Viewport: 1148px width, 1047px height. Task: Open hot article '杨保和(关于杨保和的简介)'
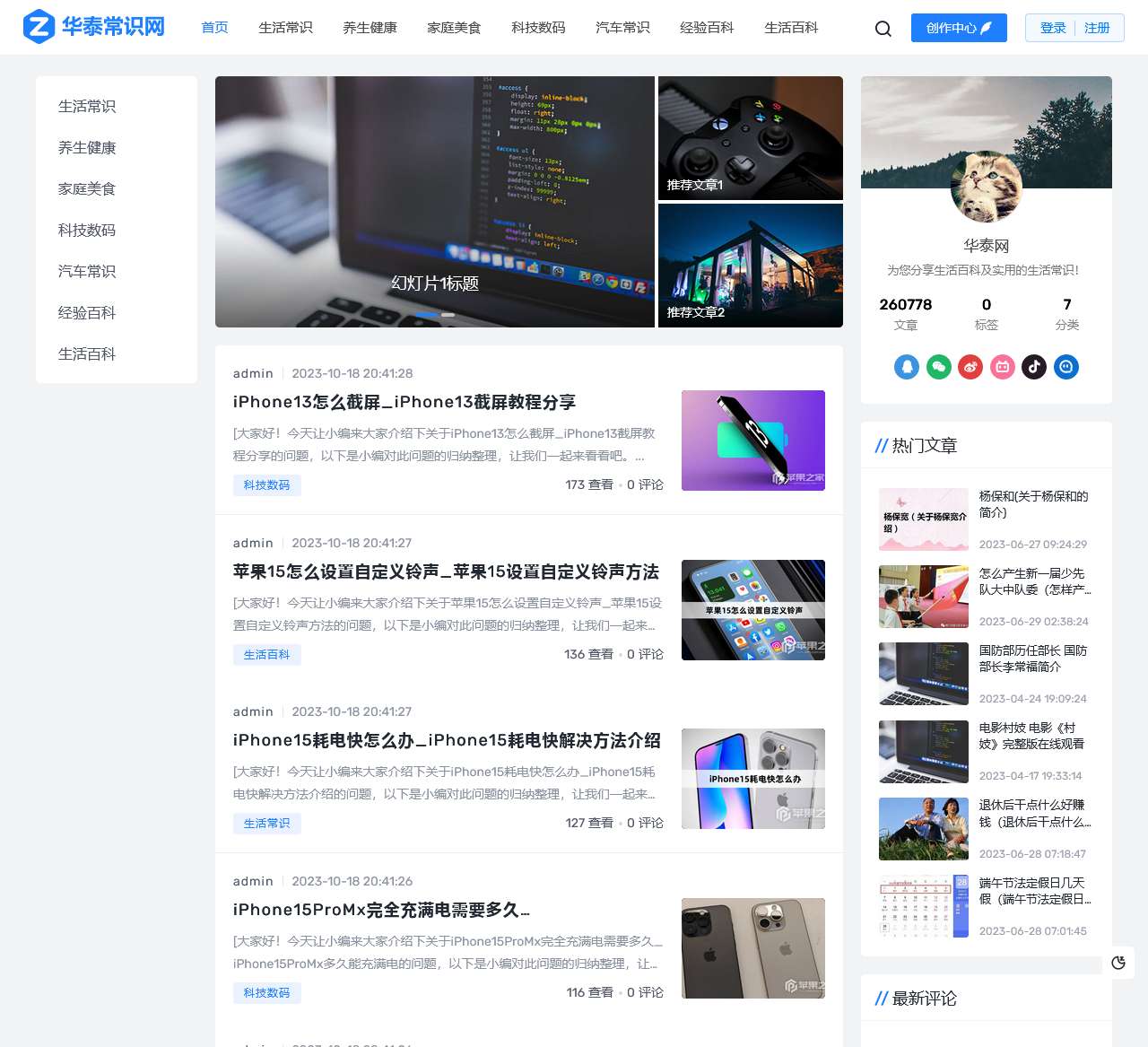(x=1034, y=504)
